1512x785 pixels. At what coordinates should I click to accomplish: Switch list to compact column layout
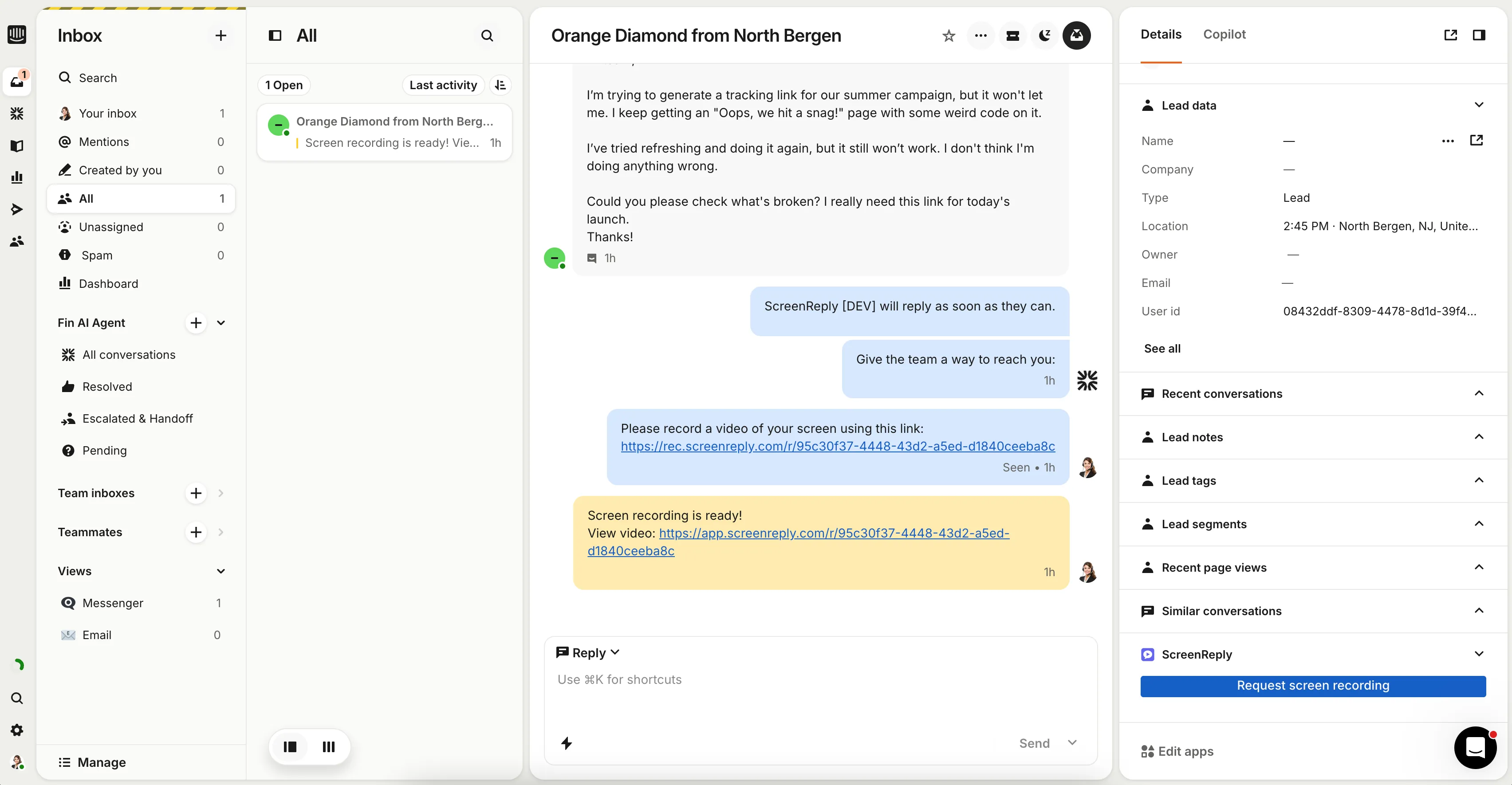coord(329,746)
